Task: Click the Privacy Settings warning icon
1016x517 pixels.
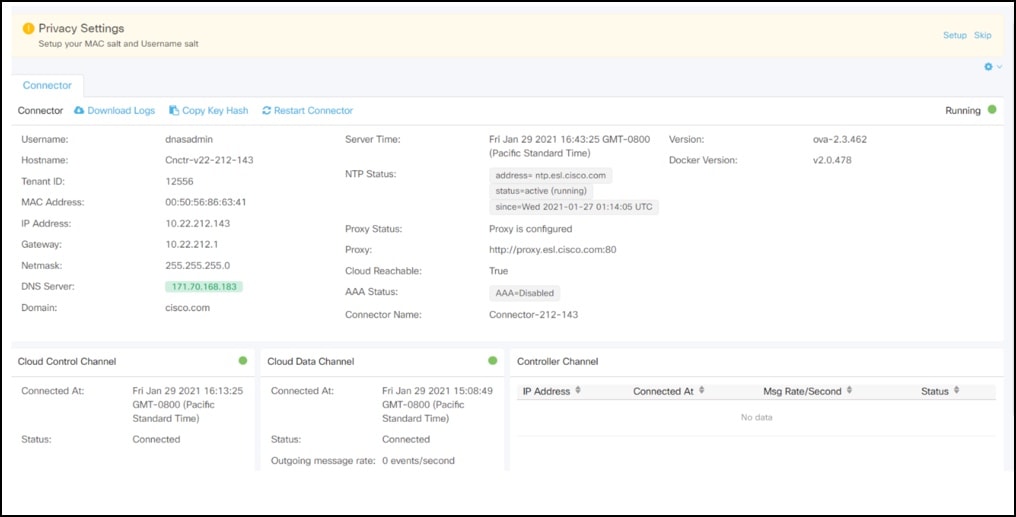Action: coord(28,29)
